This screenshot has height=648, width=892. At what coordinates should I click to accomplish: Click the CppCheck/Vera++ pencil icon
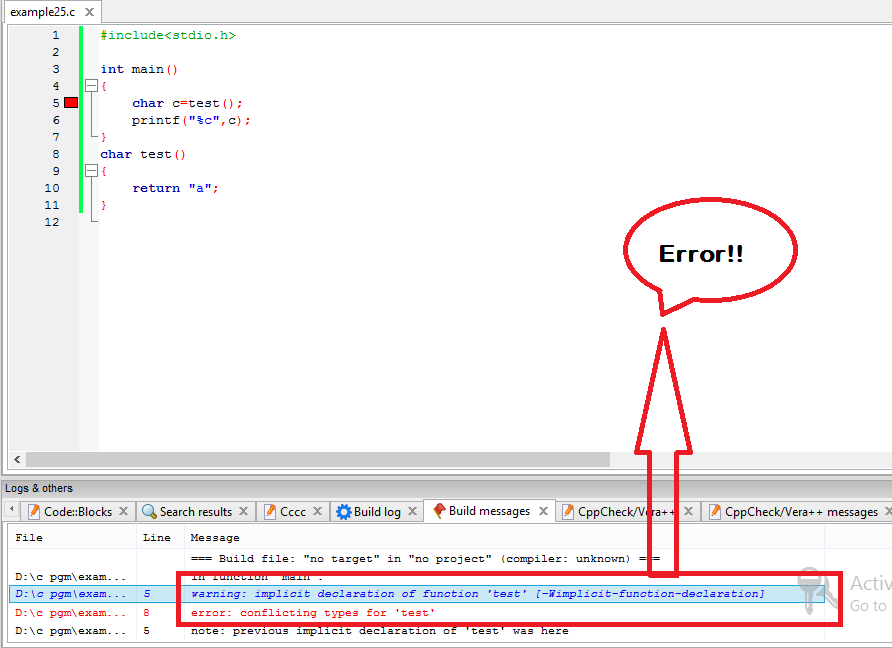pos(567,511)
